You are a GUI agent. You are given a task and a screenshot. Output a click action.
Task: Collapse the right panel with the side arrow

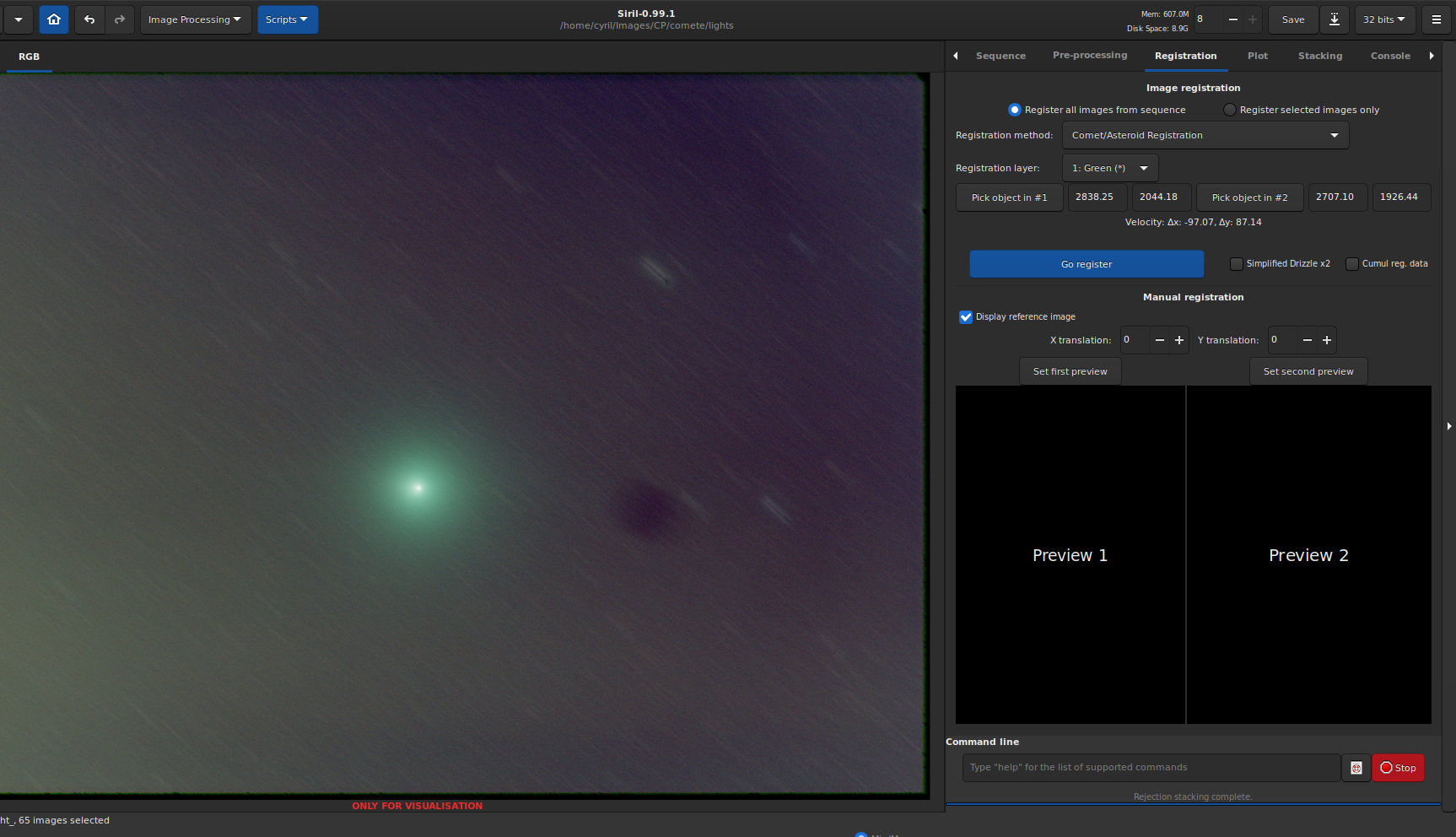pyautogui.click(x=1449, y=426)
